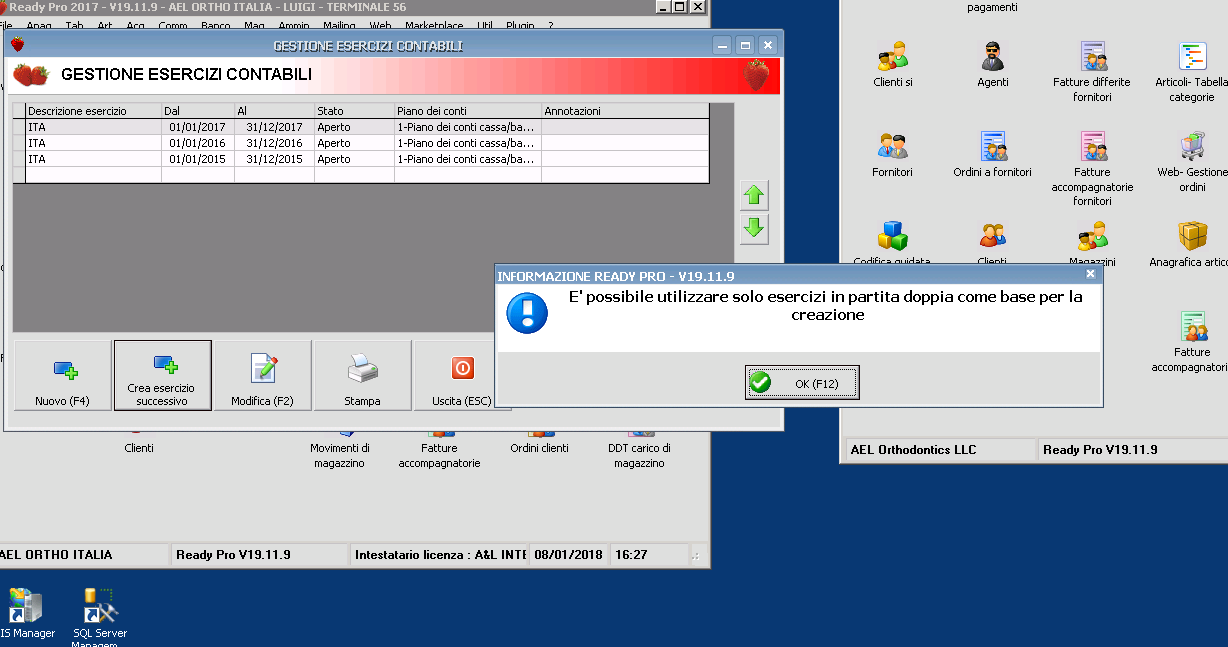The width and height of the screenshot is (1228, 647).
Task: Select the cell showing 01/01/2015
Action: point(198,159)
